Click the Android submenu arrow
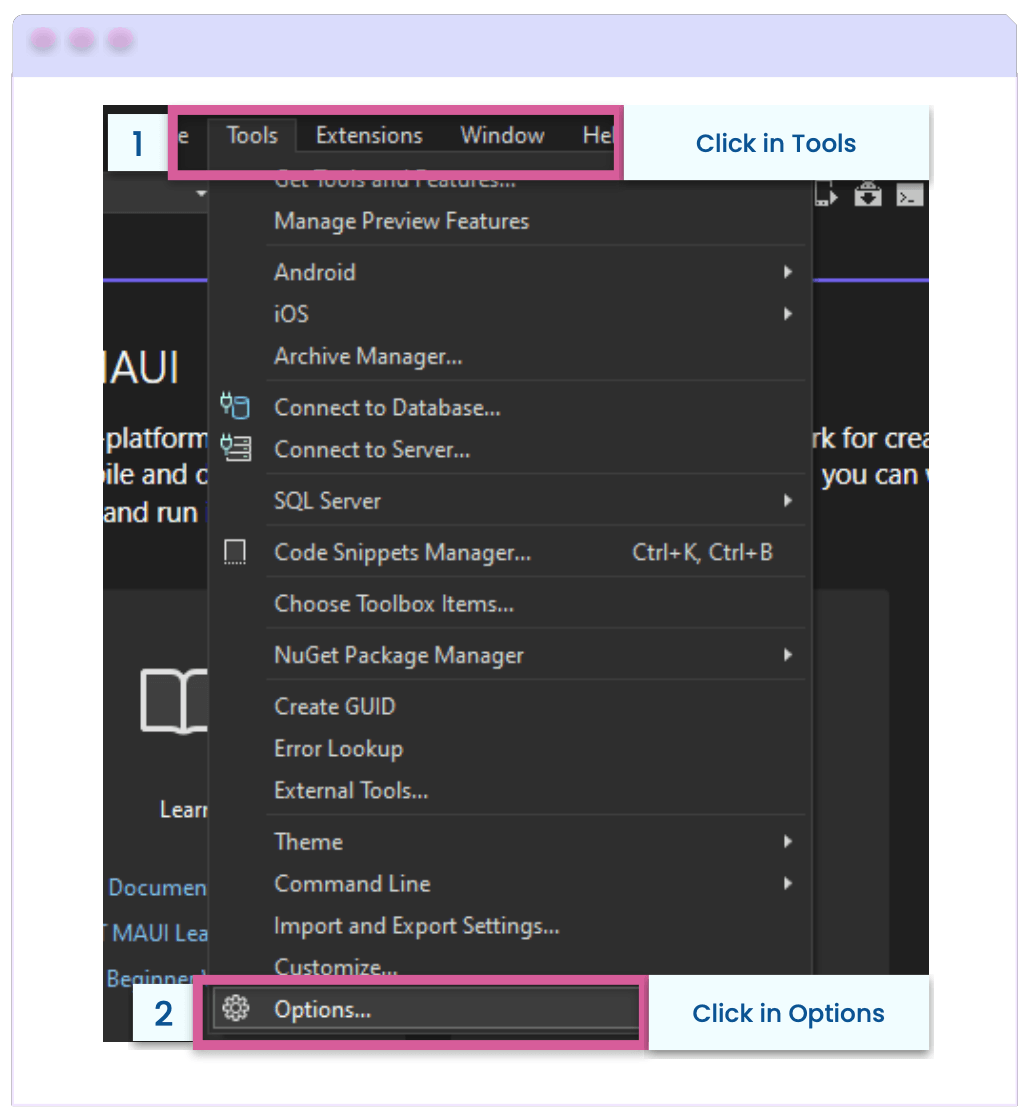Image resolution: width=1030 pixels, height=1120 pixels. [787, 271]
